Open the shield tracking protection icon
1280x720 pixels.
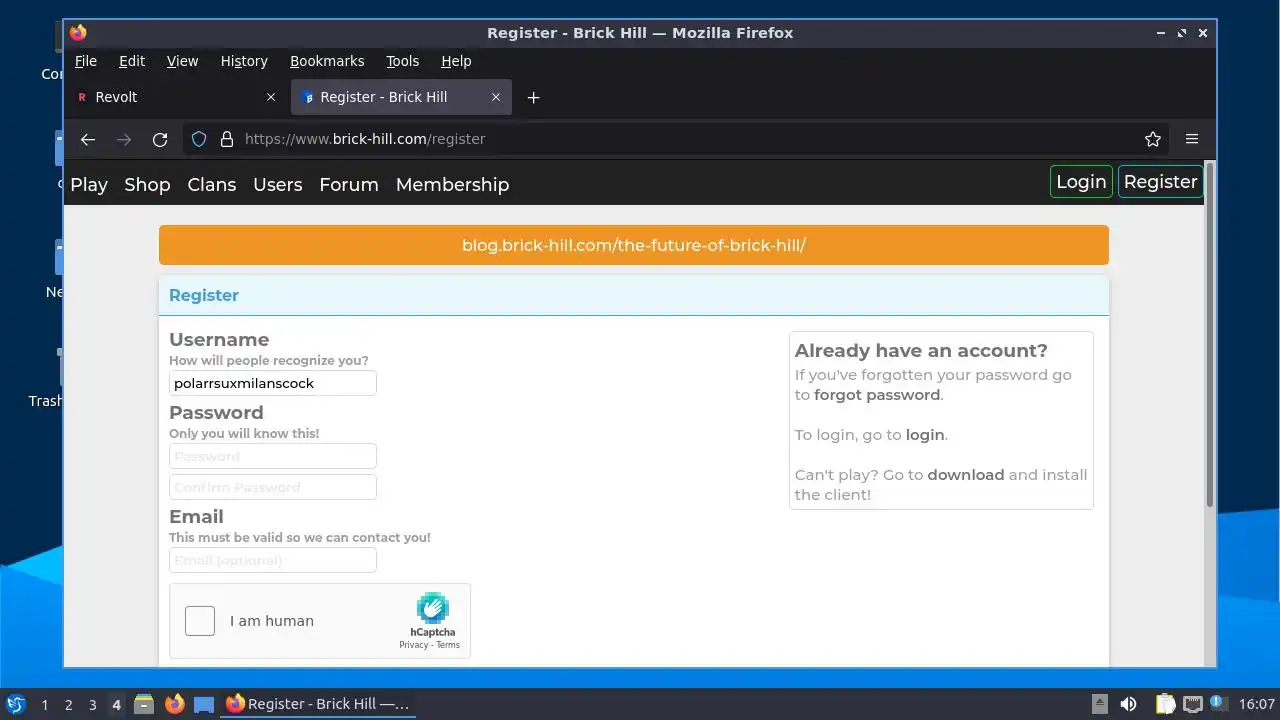(199, 139)
